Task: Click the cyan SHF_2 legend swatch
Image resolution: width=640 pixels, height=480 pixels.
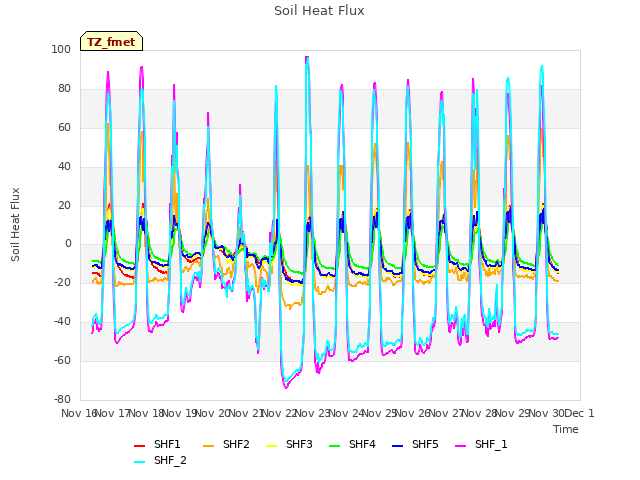Action: [140, 462]
